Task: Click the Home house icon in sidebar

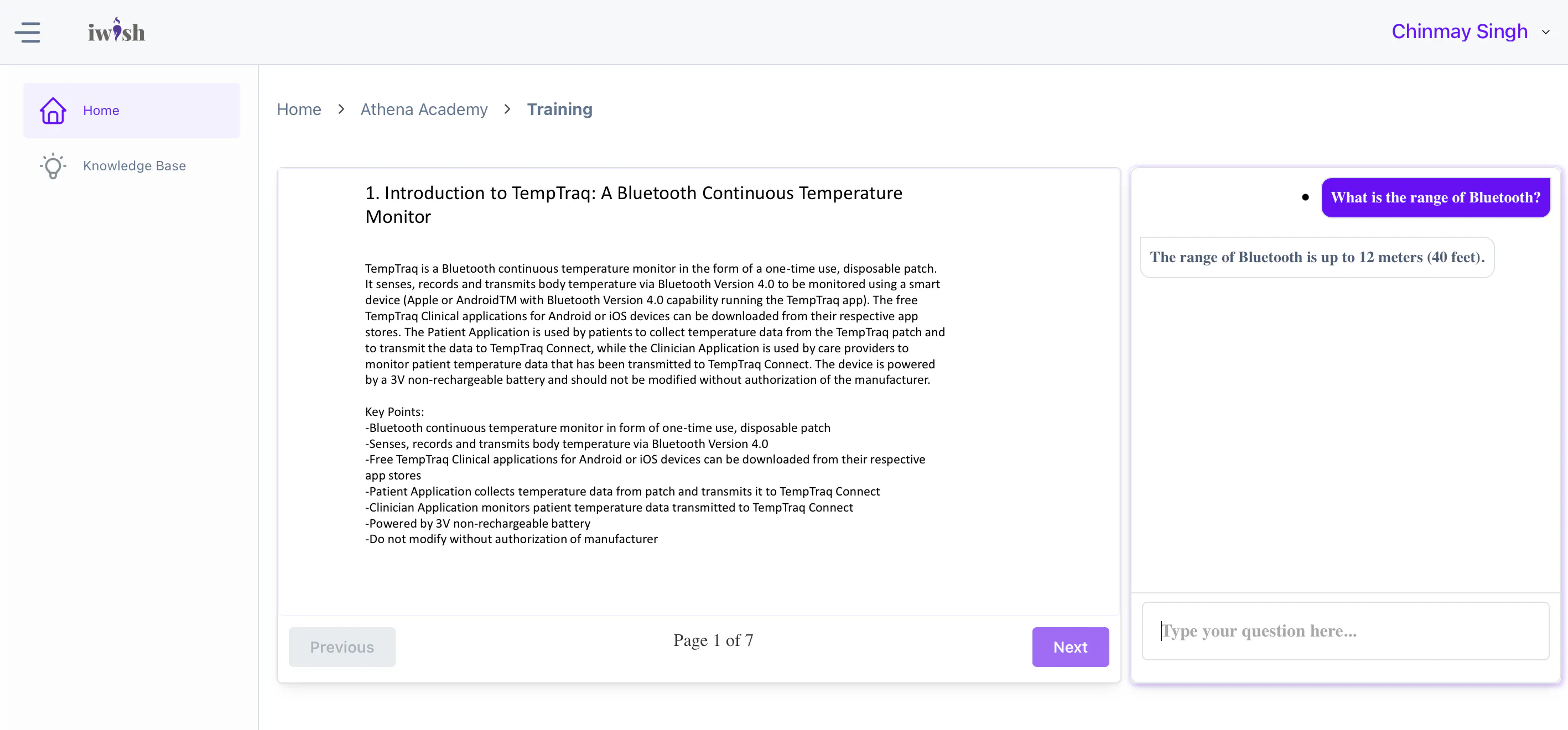Action: (x=53, y=111)
